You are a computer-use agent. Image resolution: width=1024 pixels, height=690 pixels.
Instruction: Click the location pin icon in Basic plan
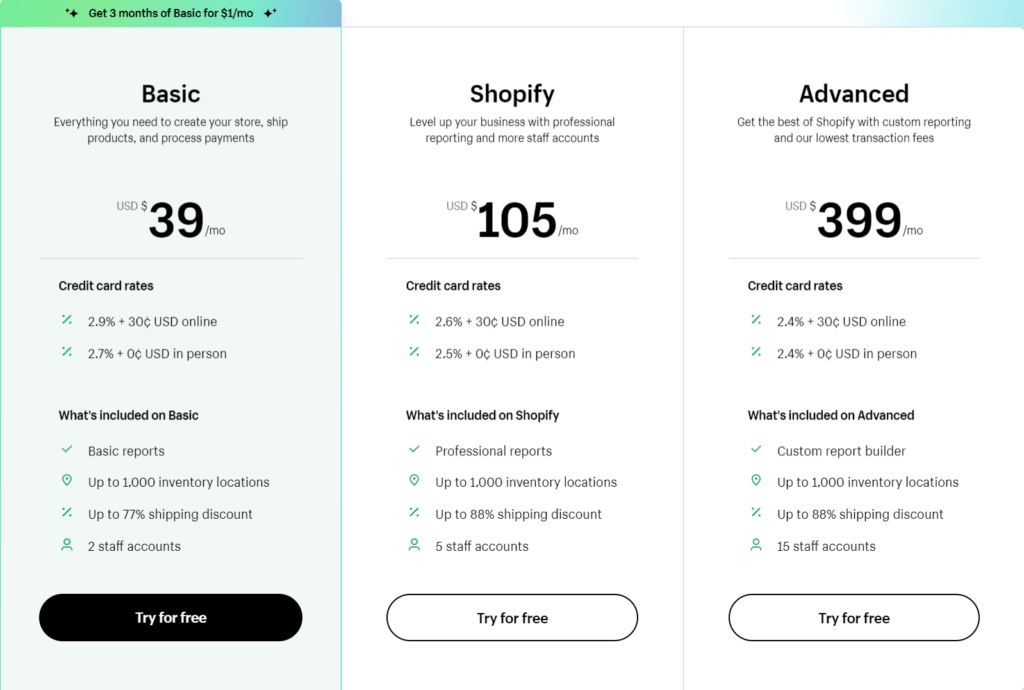[67, 480]
